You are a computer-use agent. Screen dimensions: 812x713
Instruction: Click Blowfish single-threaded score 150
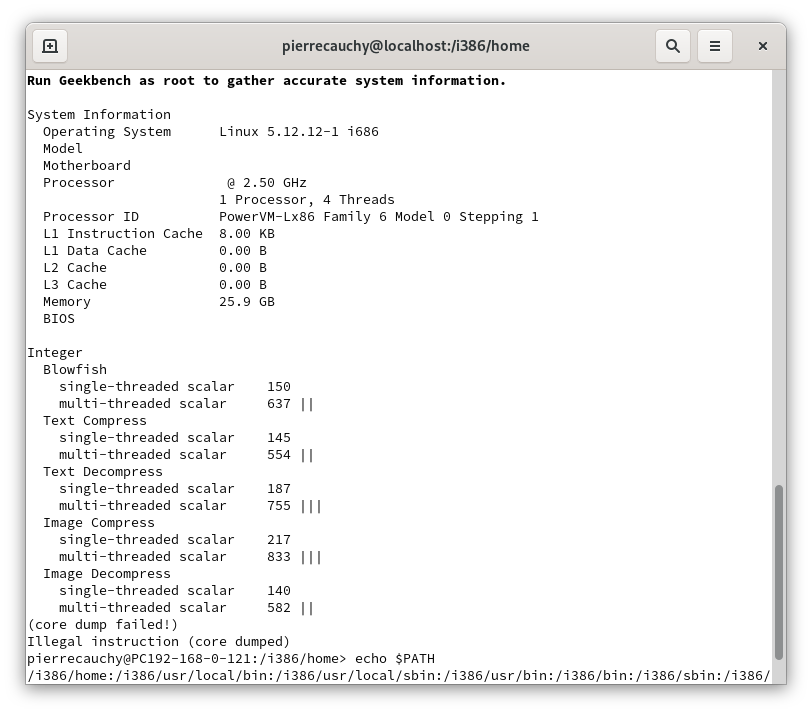pos(279,387)
